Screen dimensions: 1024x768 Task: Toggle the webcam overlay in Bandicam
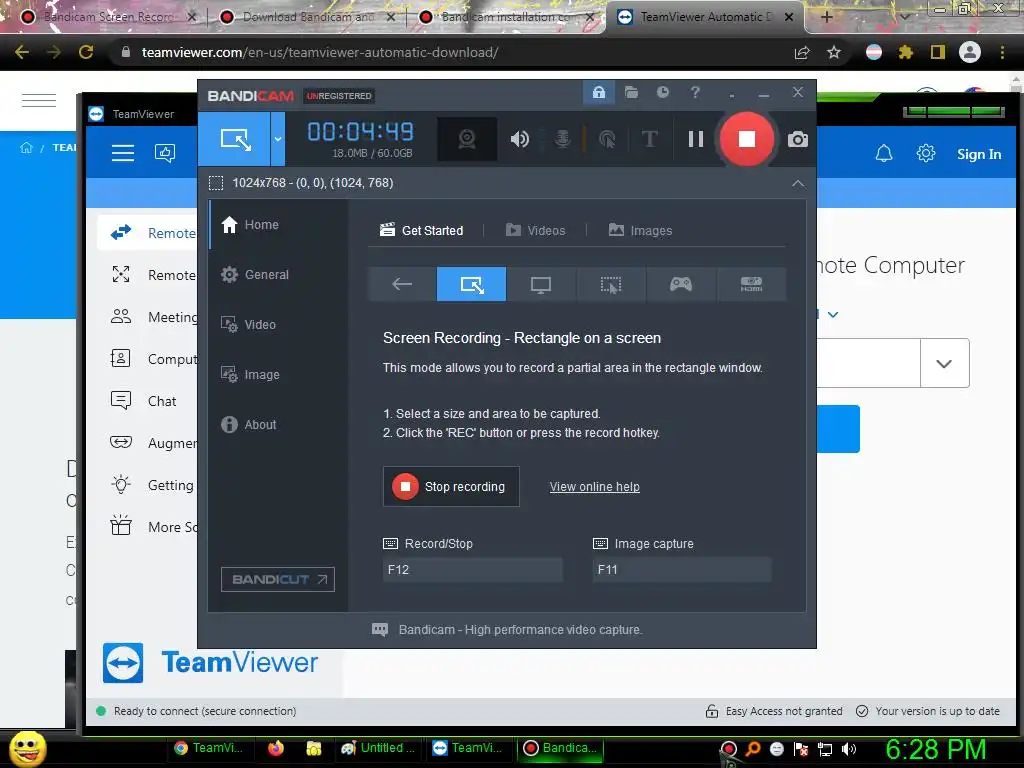pyautogui.click(x=466, y=139)
